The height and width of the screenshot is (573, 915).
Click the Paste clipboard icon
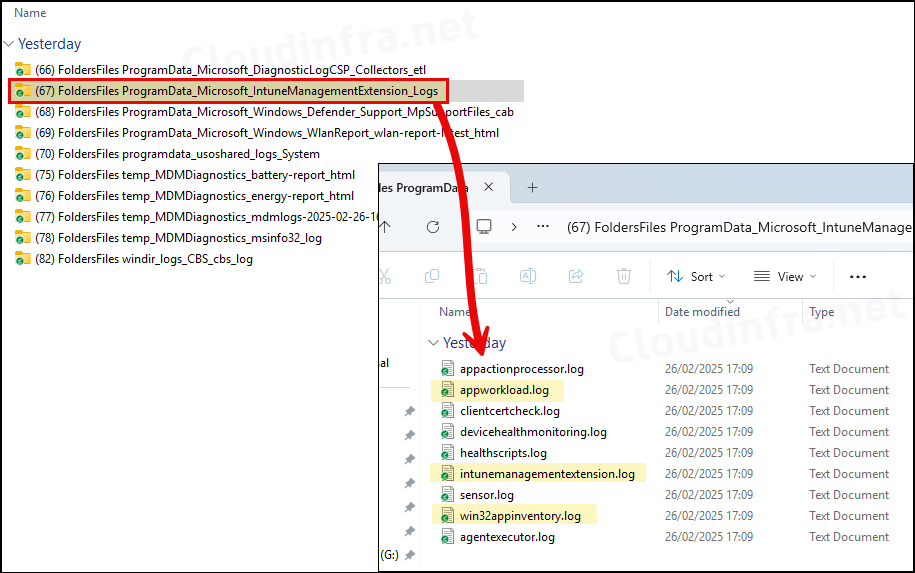tap(480, 276)
